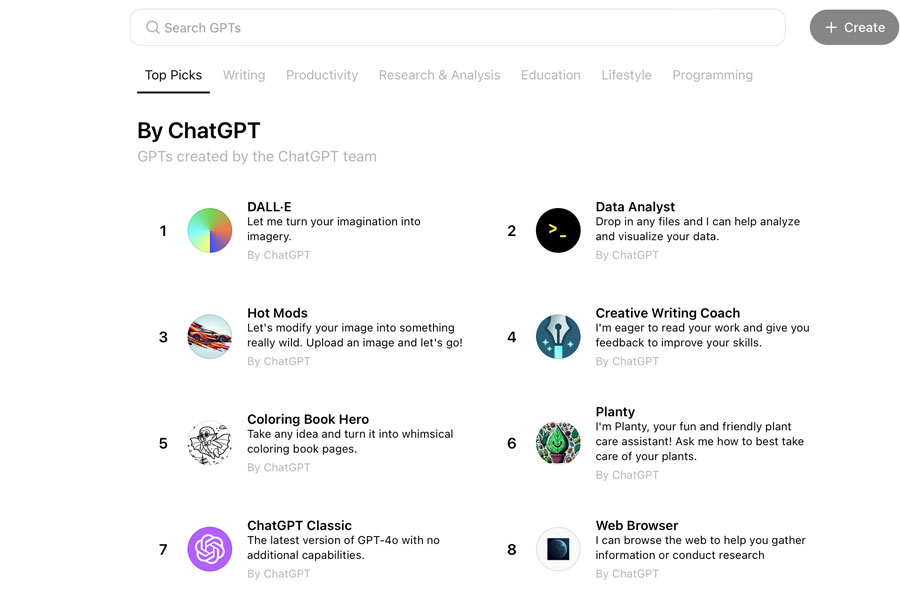Viewport: 900px width, 602px height.
Task: Click rank number 3 beside Hot Mods
Action: click(x=163, y=337)
